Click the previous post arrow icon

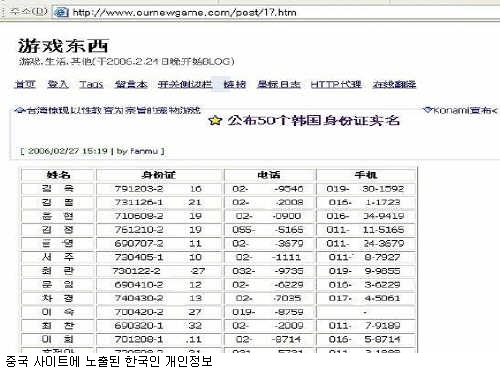[20, 110]
